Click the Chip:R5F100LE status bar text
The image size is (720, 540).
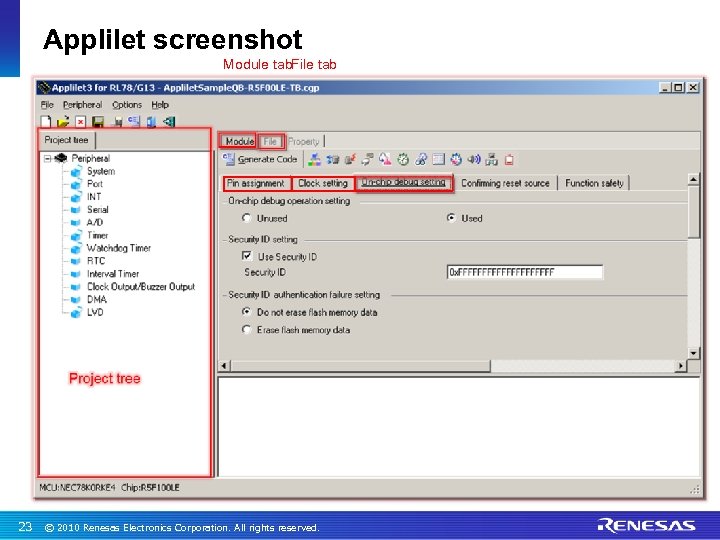click(150, 487)
